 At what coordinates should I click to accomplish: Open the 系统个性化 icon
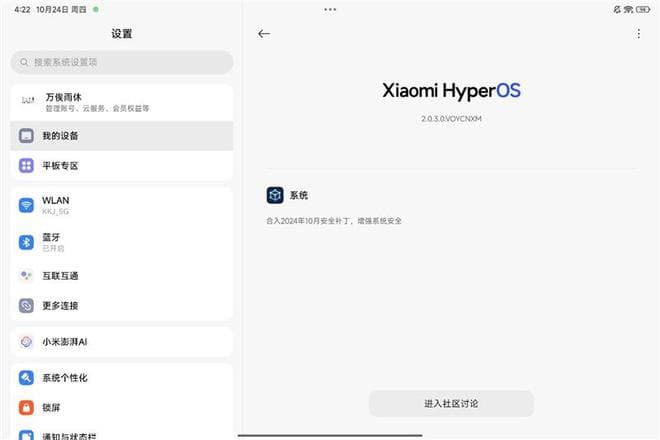coord(27,378)
